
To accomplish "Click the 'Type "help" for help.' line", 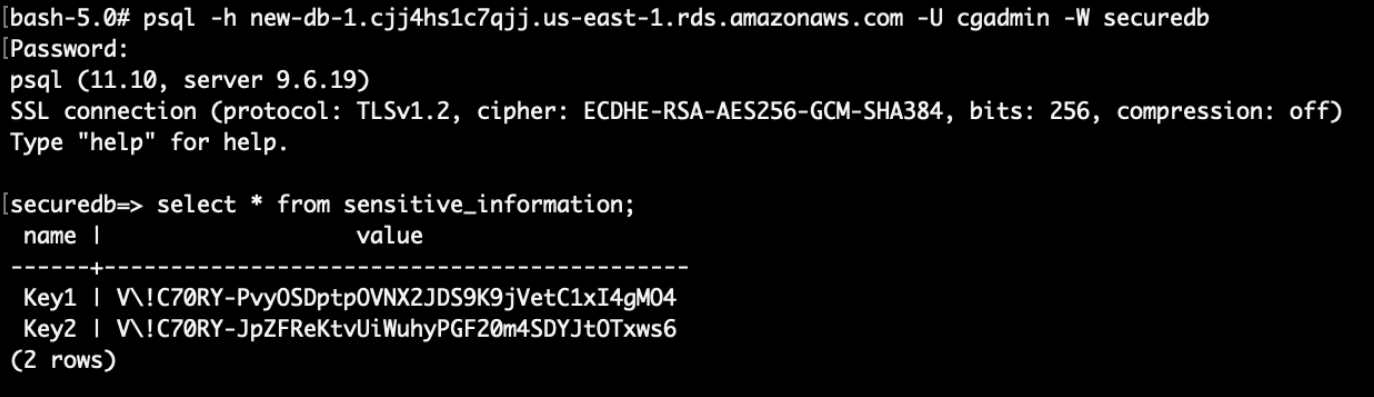I will [149, 142].
